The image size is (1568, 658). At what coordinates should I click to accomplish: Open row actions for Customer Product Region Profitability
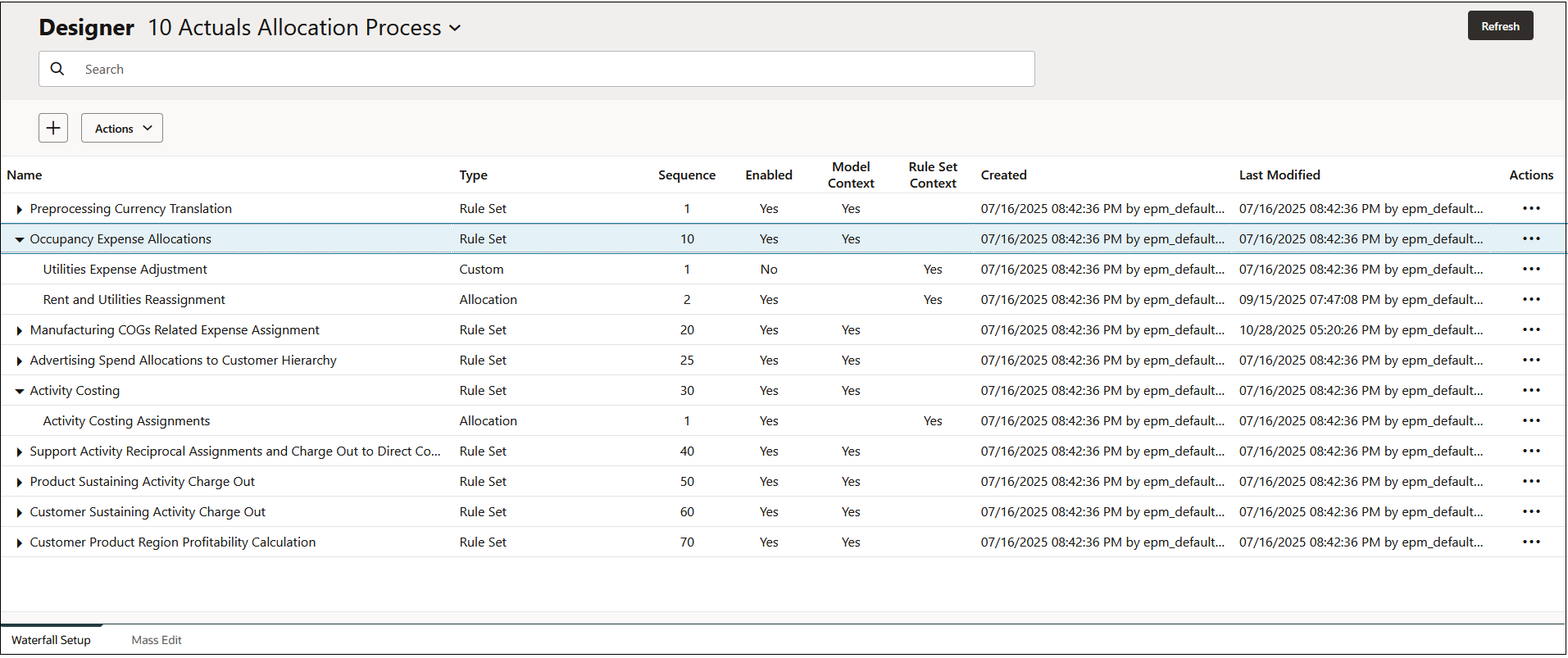point(1531,542)
